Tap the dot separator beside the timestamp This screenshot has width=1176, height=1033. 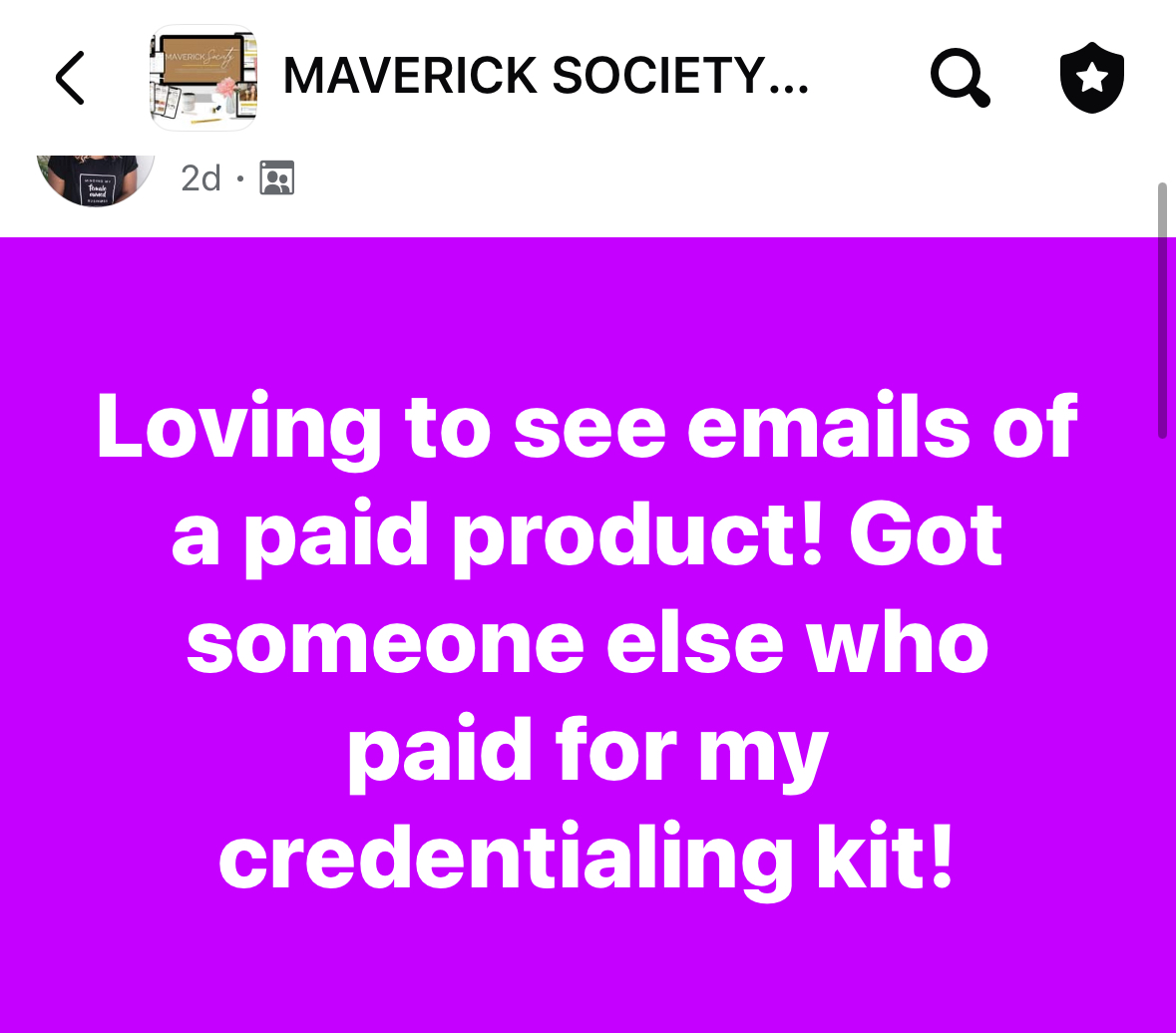[x=240, y=178]
